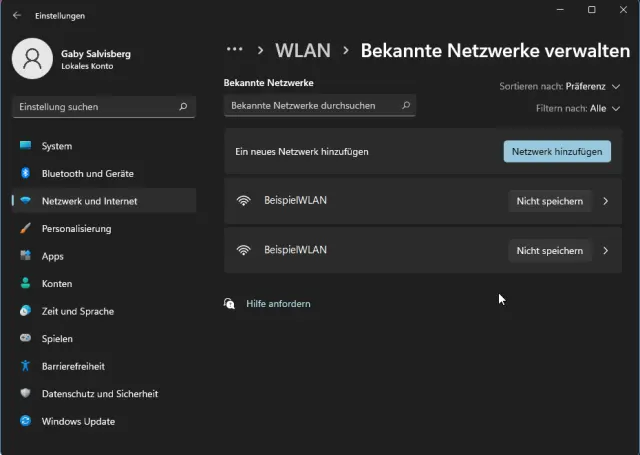Image resolution: width=640 pixels, height=455 pixels.
Task: Click the Personalisierung brush icon
Action: (x=25, y=228)
